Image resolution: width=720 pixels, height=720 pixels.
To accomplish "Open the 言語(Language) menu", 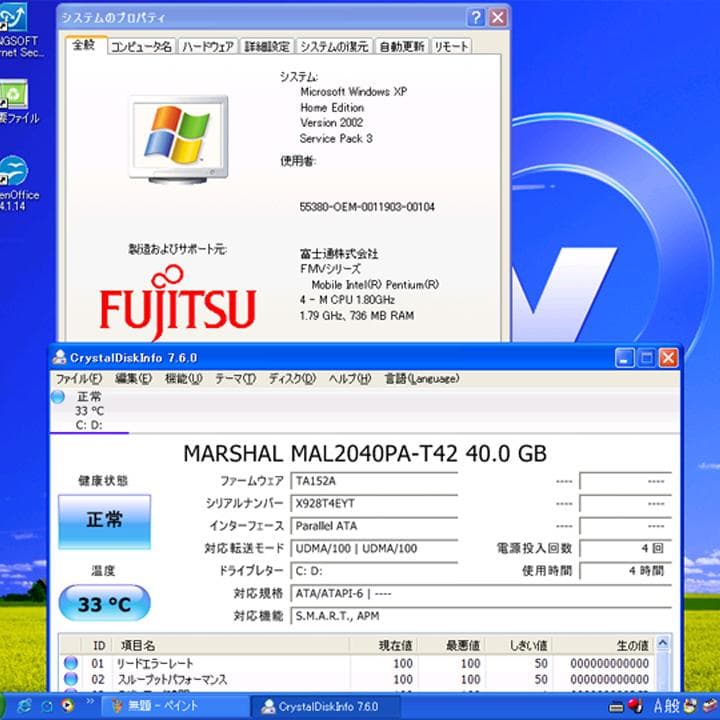I will tap(422, 379).
